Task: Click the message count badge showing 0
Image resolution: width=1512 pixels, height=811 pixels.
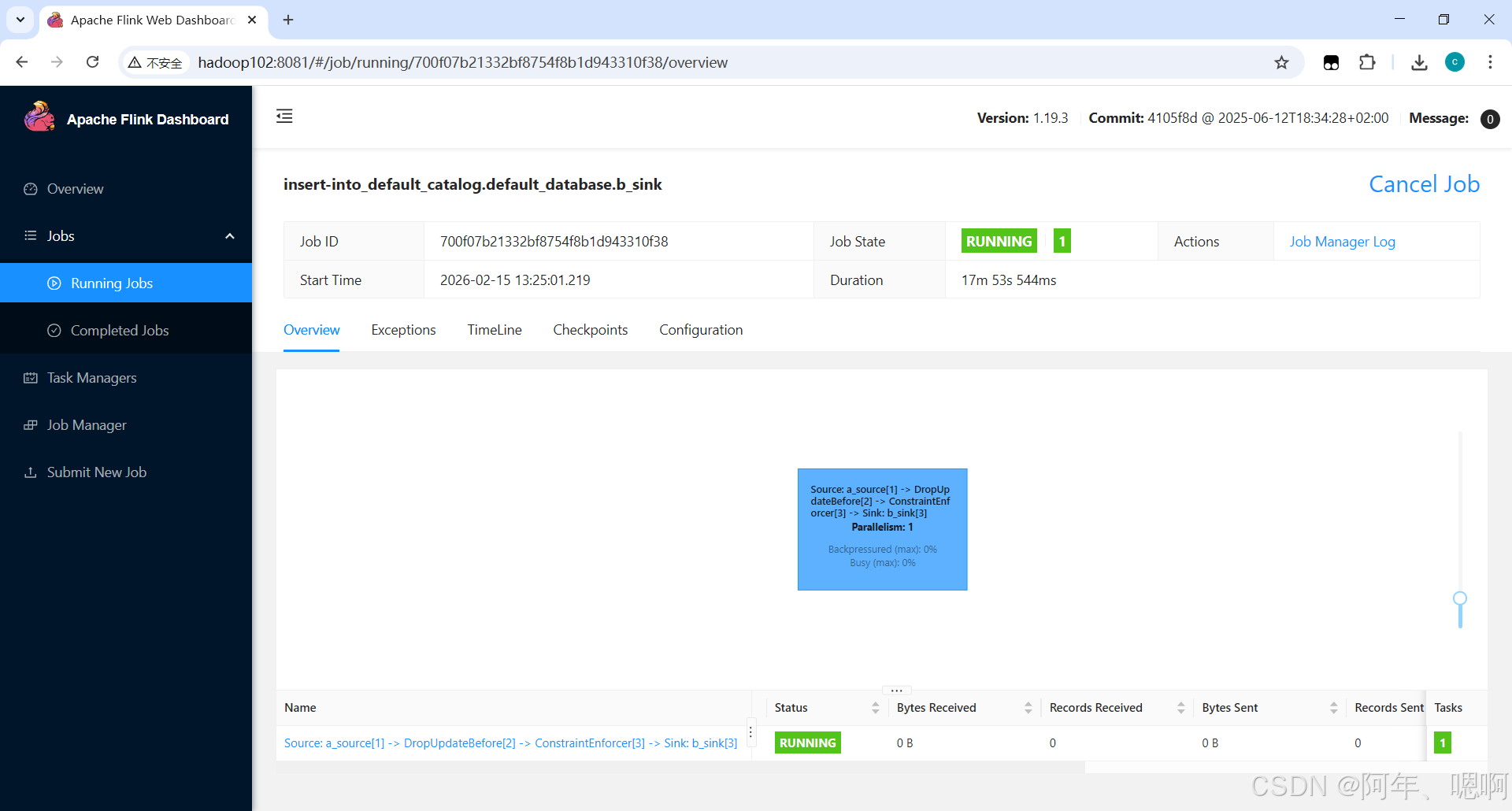Action: 1489,119
